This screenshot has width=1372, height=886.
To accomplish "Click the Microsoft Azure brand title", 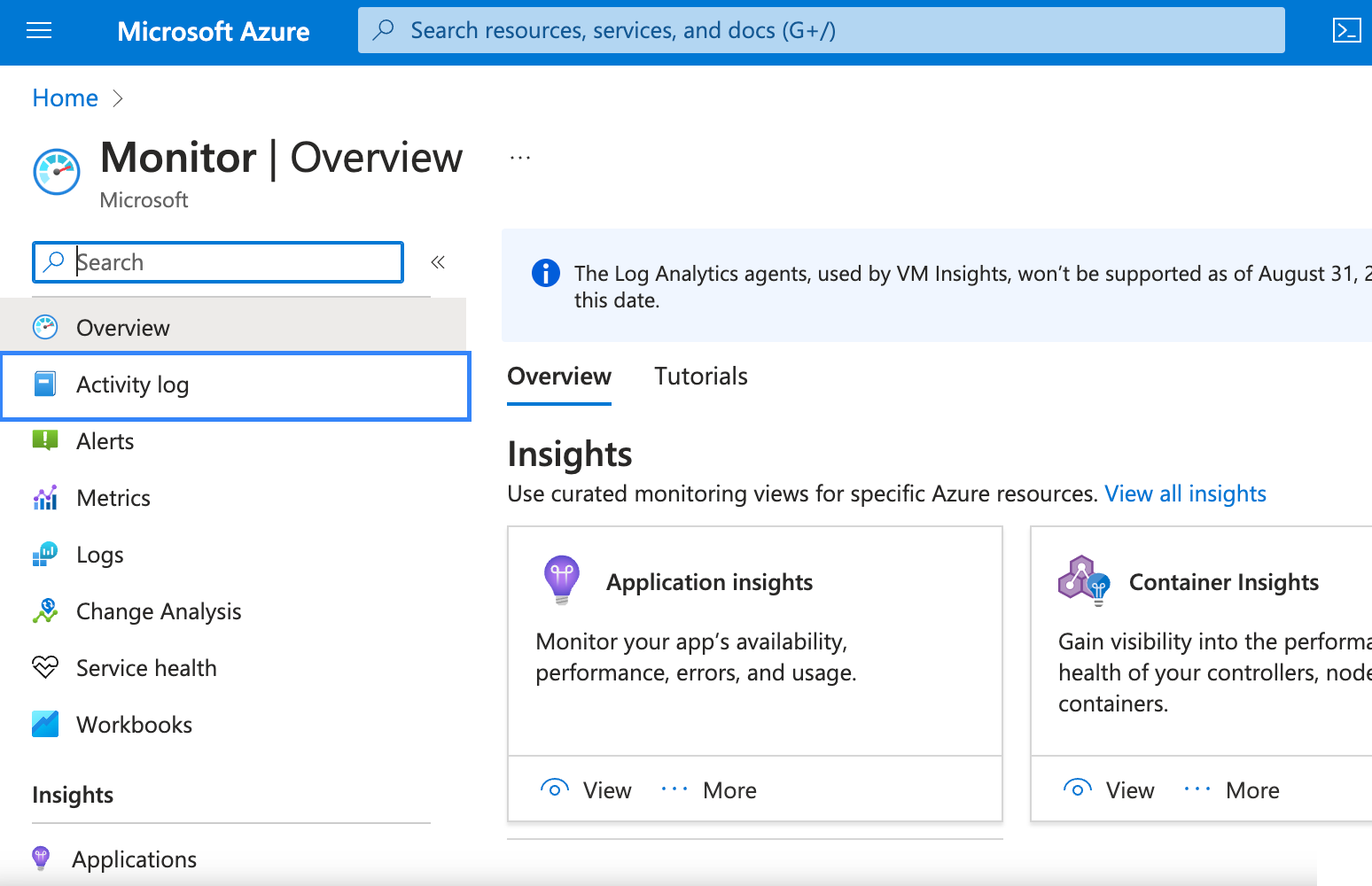I will tap(214, 32).
